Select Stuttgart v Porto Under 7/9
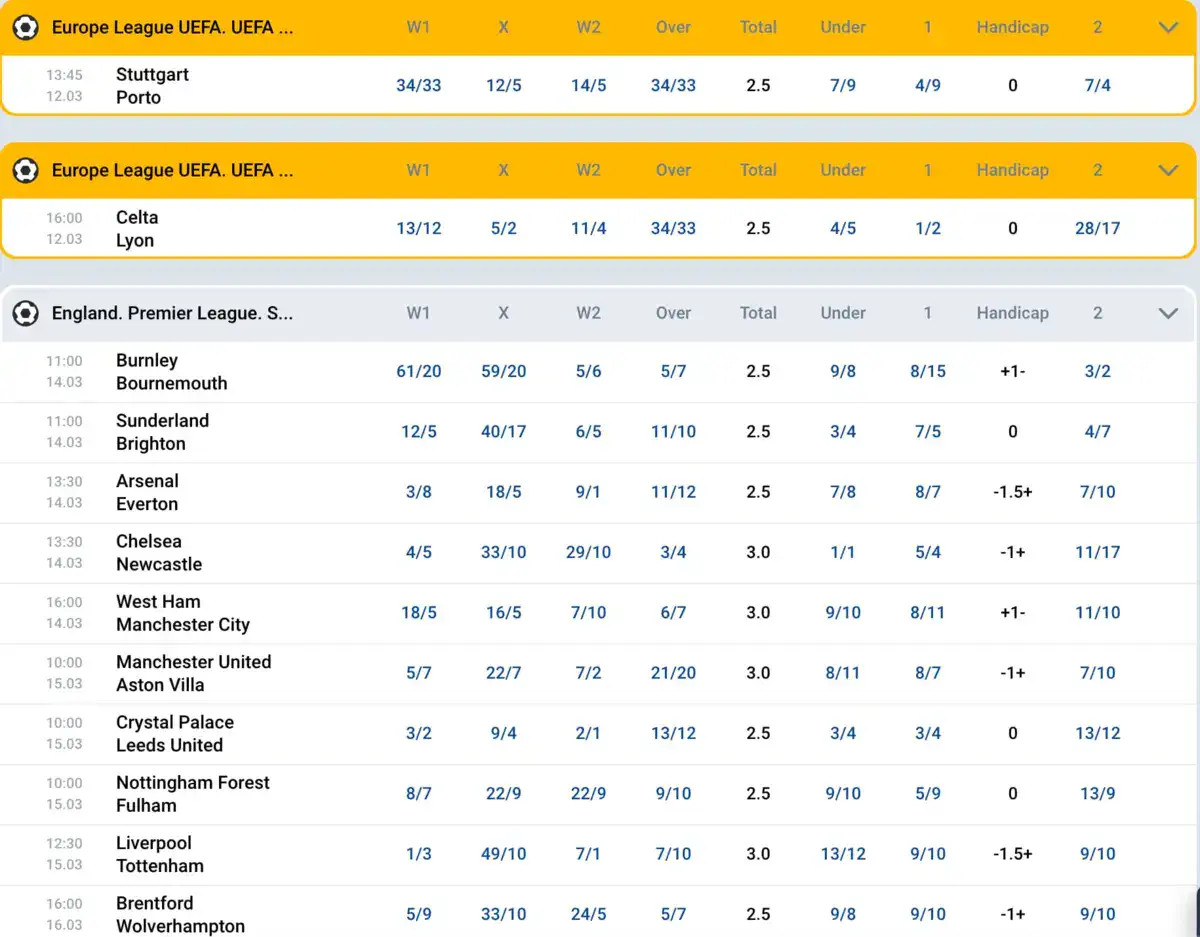Screen dimensions: 1200x937 click(843, 85)
